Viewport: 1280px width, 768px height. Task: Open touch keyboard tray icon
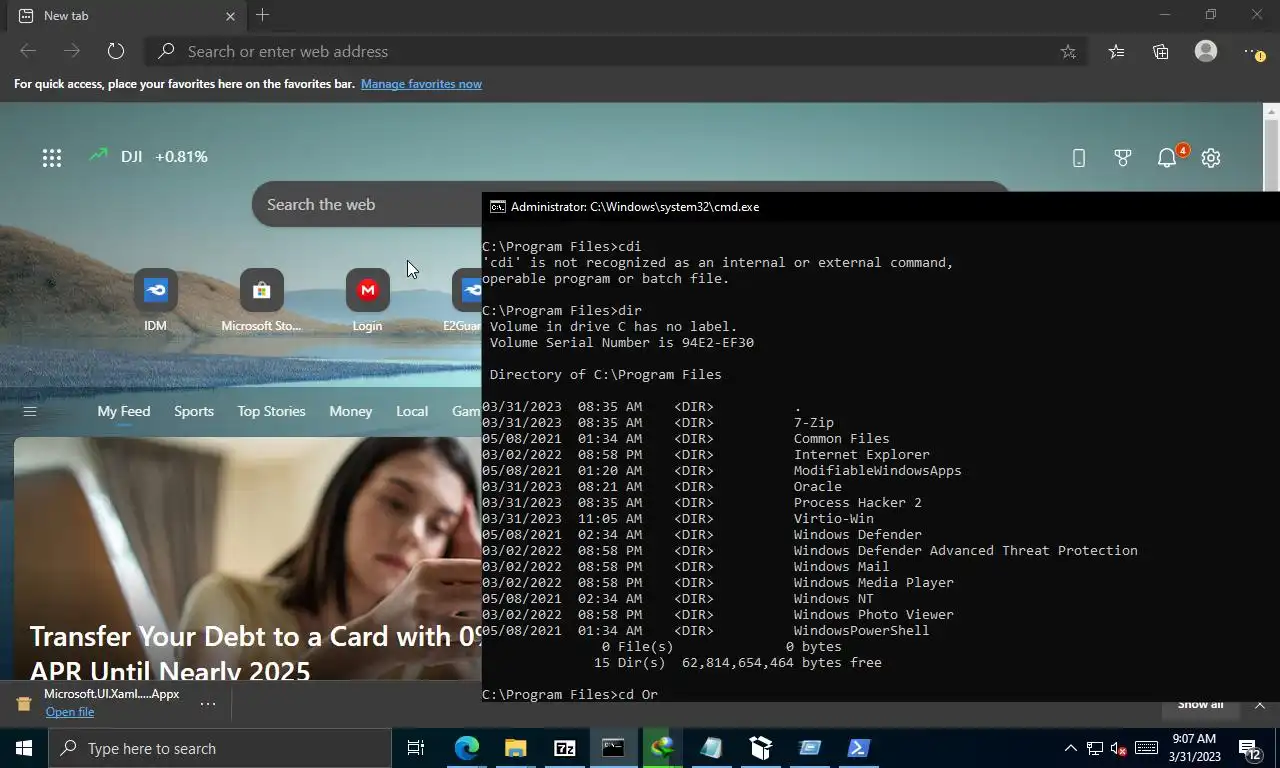[1147, 748]
